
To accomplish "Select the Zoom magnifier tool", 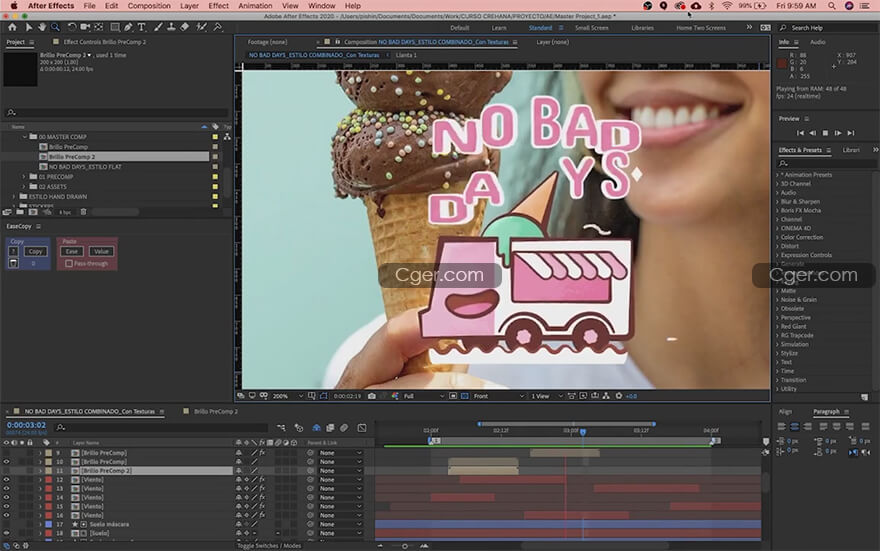I will (55, 27).
